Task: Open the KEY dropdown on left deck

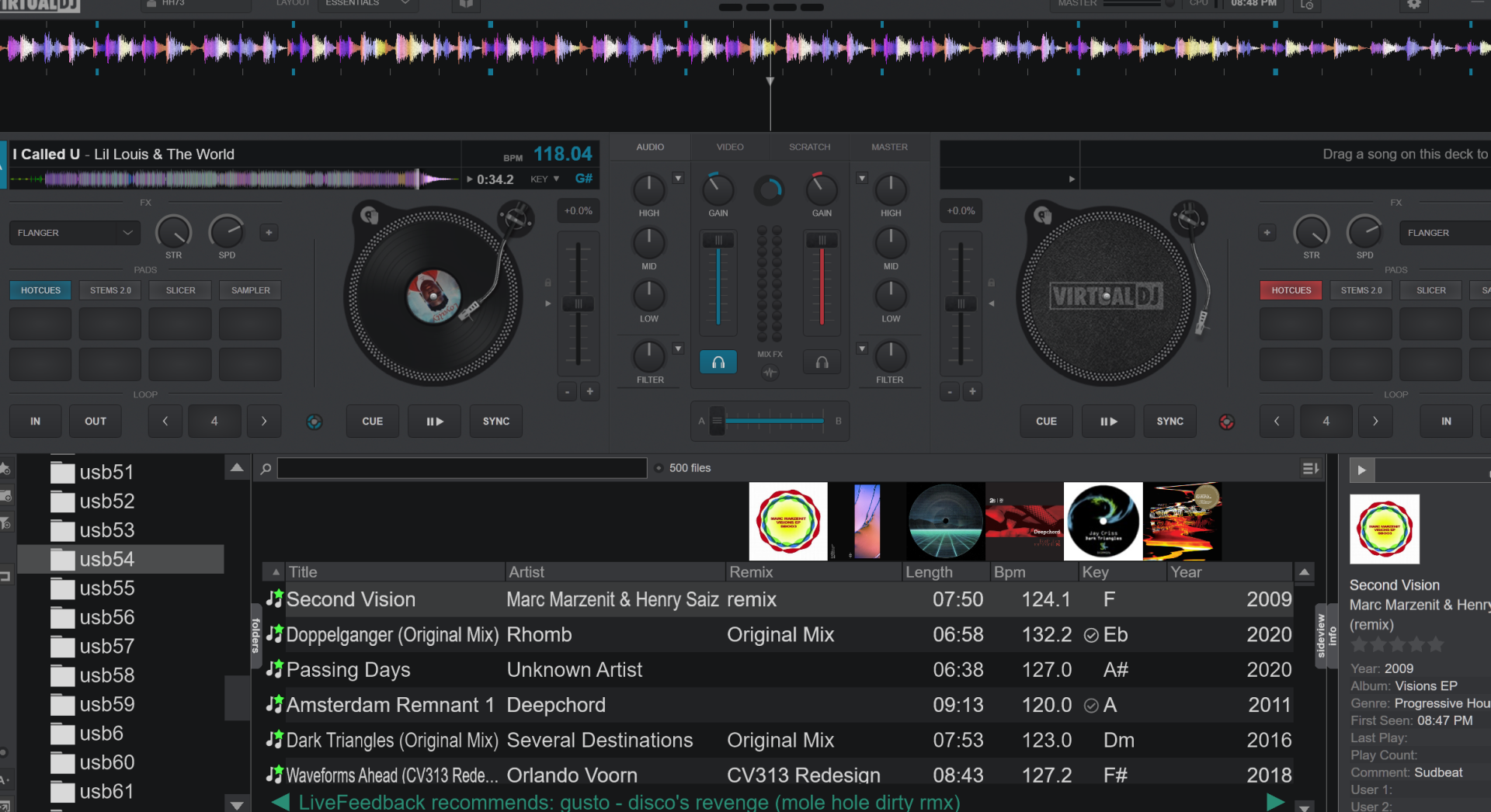Action: click(545, 179)
